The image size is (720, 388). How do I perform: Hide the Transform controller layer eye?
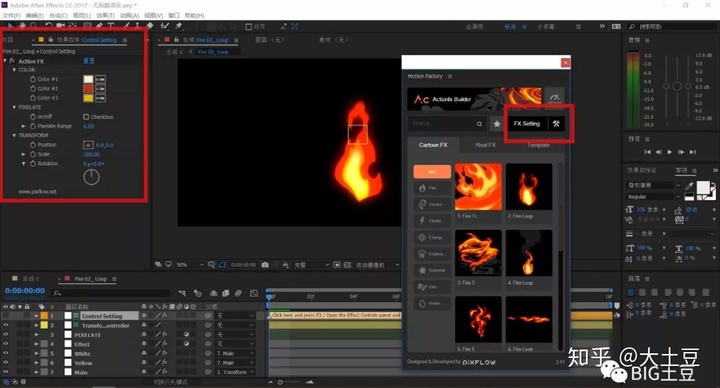[6, 325]
